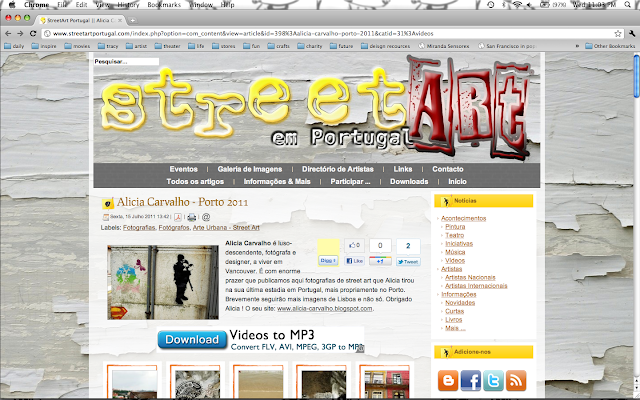Bookmark this page with the star icon
Screen dimensions: 640x400
pyautogui.click(x=618, y=33)
